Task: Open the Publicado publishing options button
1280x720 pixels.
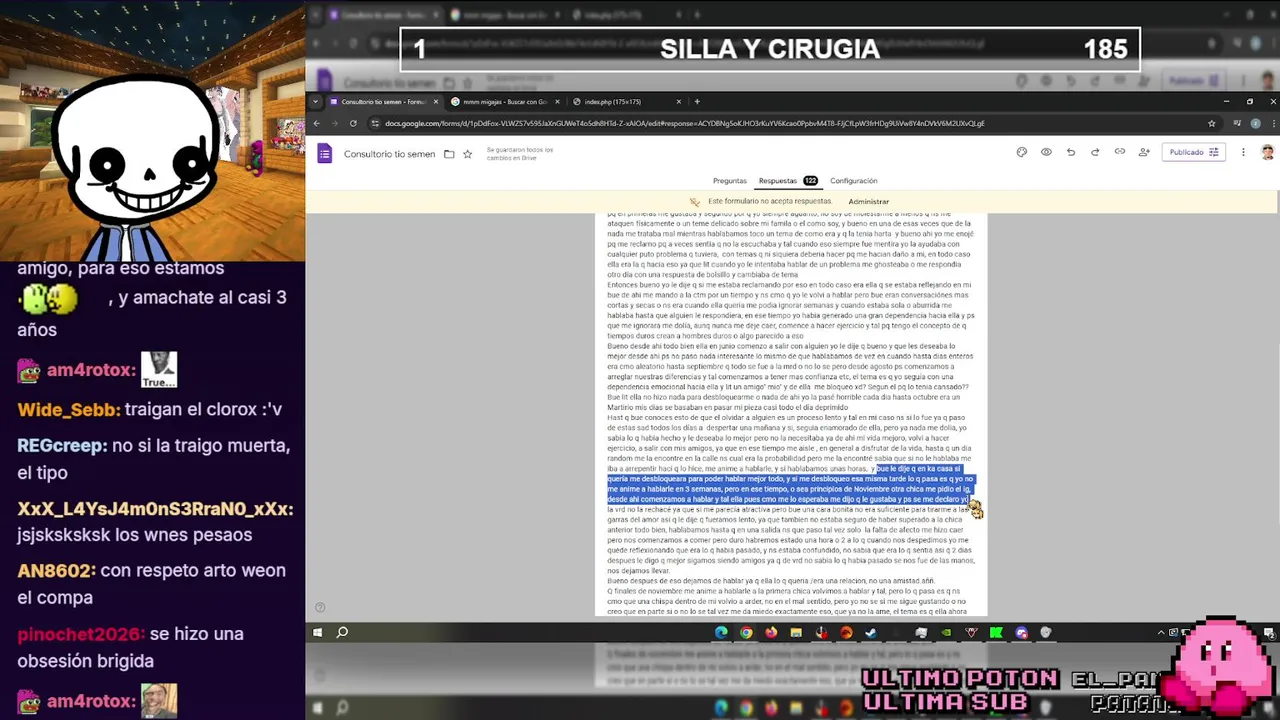Action: point(1193,152)
